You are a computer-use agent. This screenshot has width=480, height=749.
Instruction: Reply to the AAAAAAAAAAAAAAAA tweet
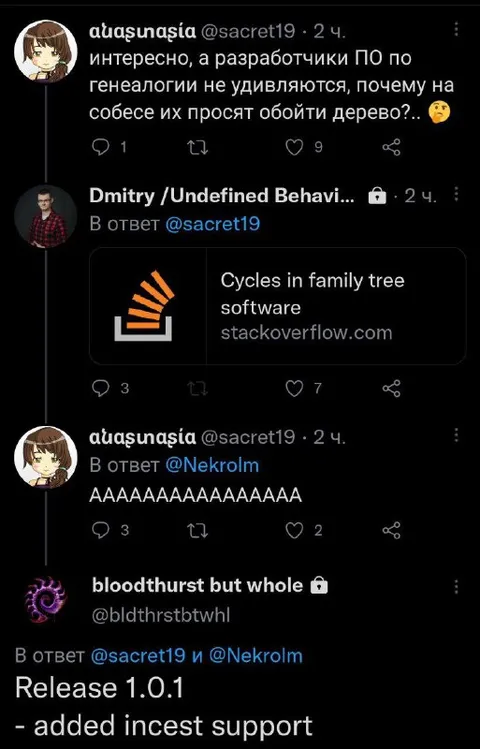(x=100, y=531)
